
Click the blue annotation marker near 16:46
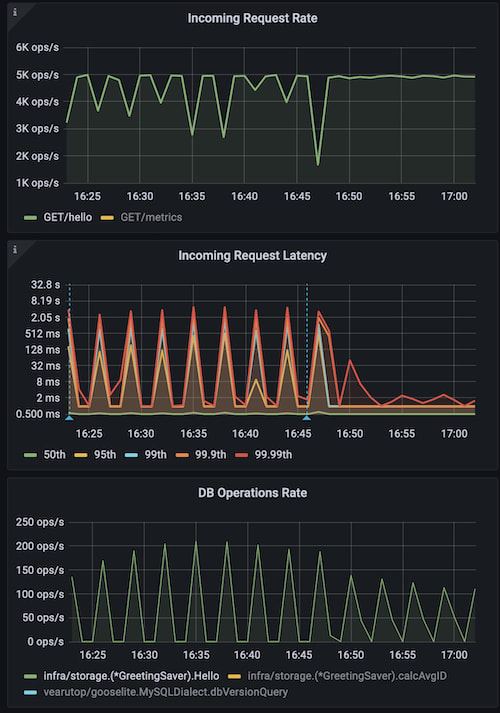tap(307, 417)
